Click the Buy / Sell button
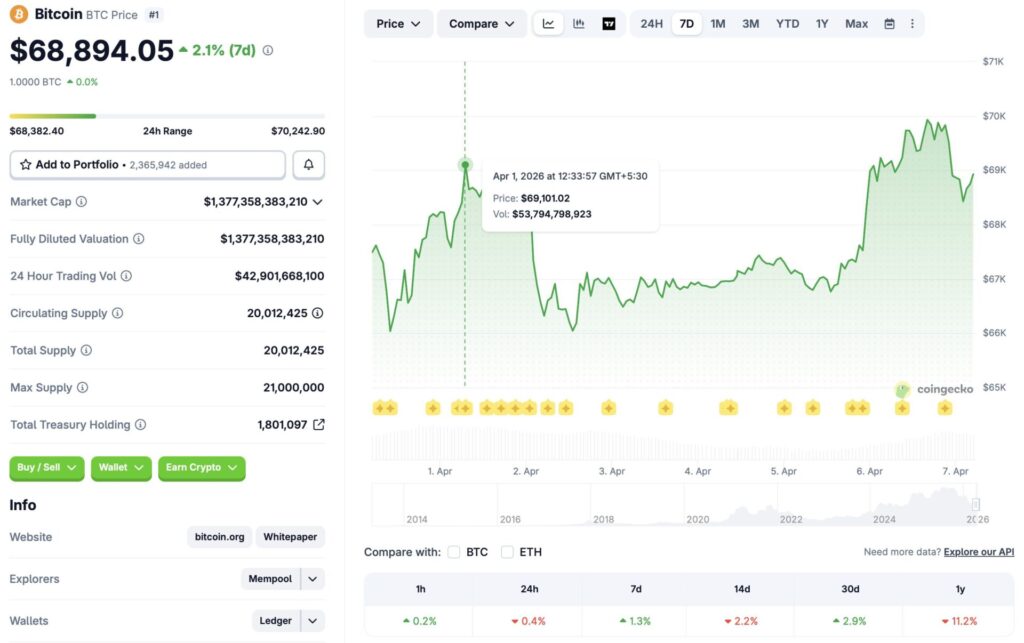This screenshot has height=643, width=1024. (46, 467)
